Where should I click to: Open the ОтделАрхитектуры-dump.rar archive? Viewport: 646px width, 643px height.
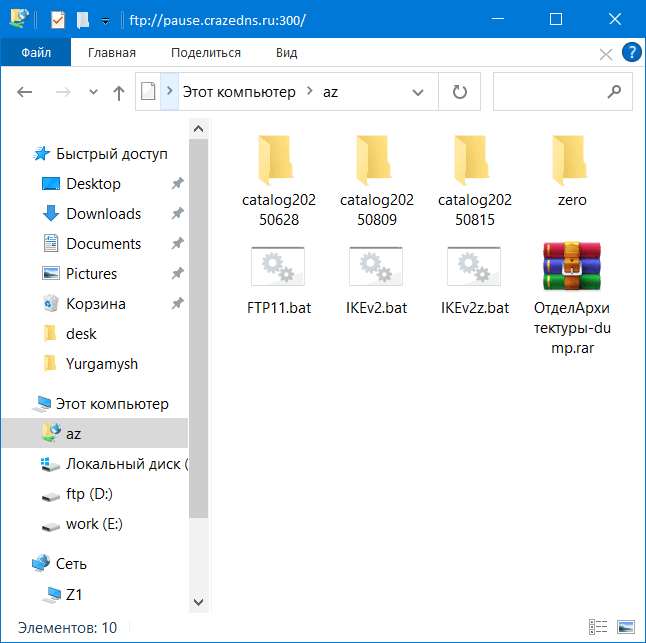(x=572, y=270)
